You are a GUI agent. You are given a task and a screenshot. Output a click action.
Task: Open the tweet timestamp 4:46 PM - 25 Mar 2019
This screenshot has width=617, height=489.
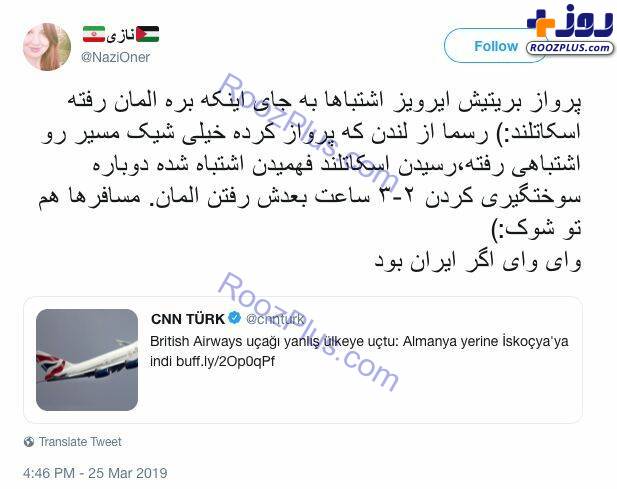tap(95, 473)
